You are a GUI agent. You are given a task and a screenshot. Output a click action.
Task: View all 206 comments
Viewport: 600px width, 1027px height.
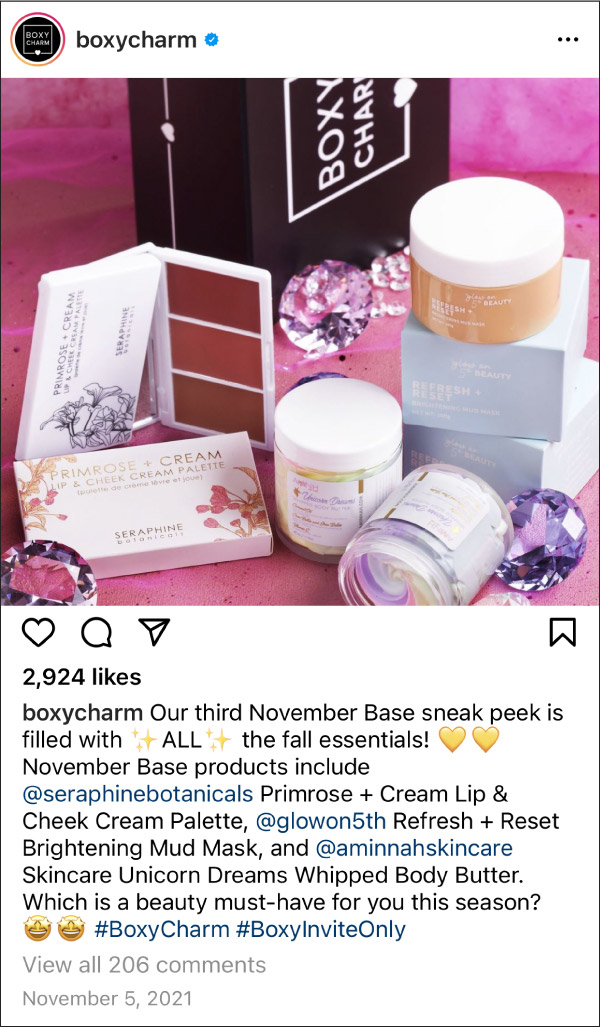(x=144, y=964)
